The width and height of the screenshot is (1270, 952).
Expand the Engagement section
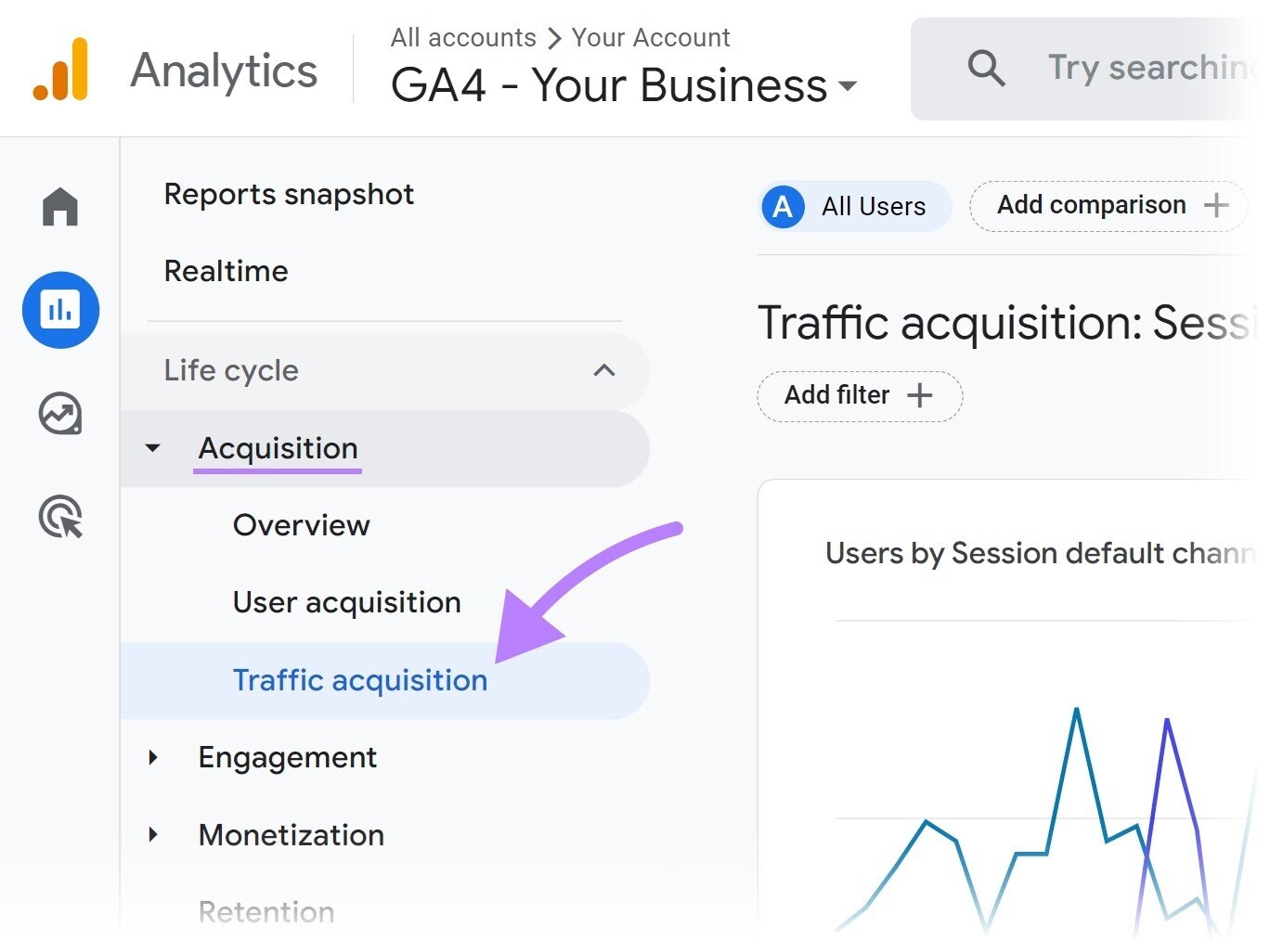point(153,757)
